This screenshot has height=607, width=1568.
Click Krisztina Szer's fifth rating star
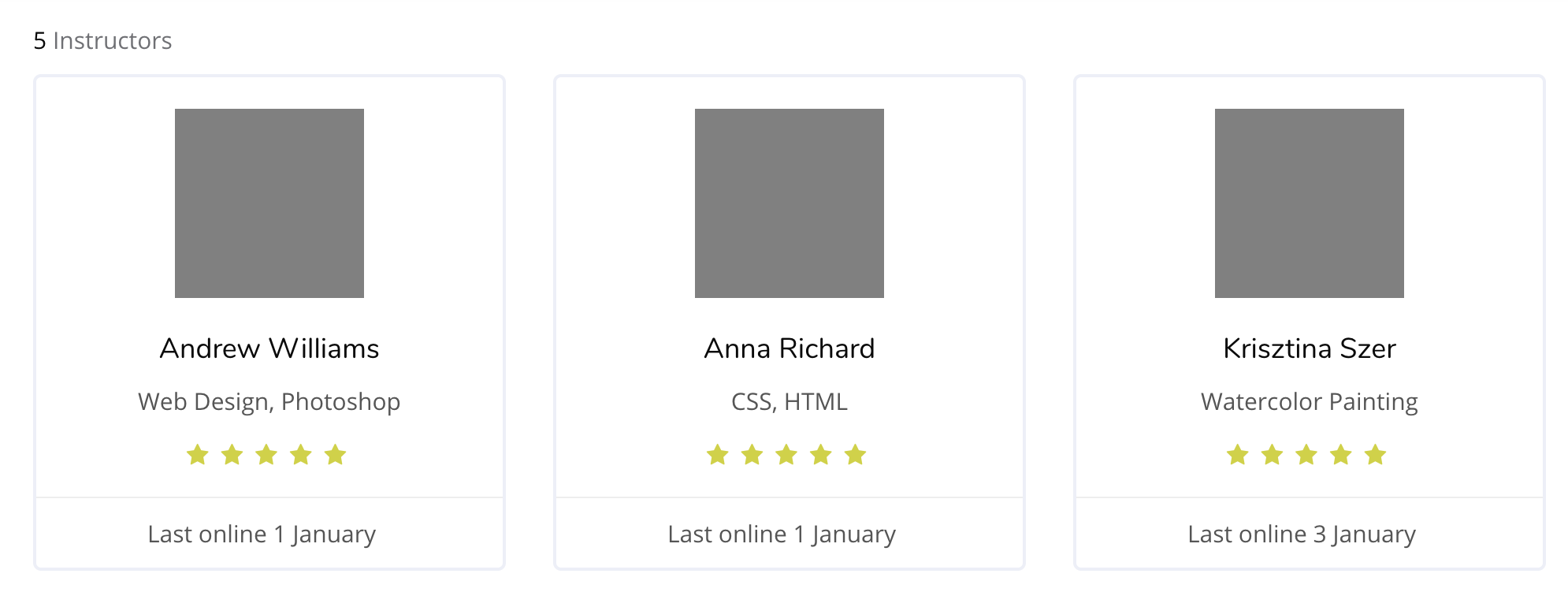click(x=1376, y=455)
